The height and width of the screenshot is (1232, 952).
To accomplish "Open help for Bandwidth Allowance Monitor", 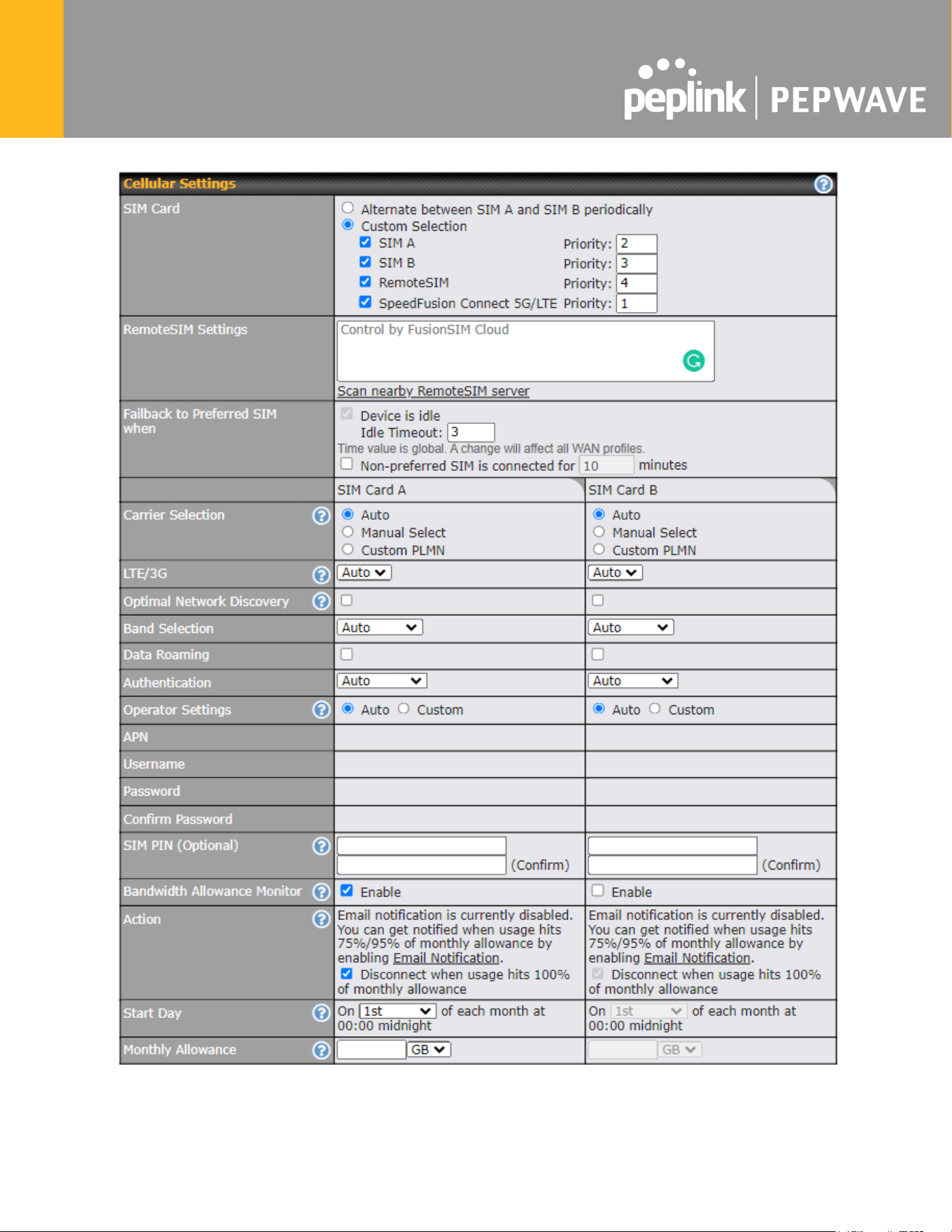I will point(321,891).
